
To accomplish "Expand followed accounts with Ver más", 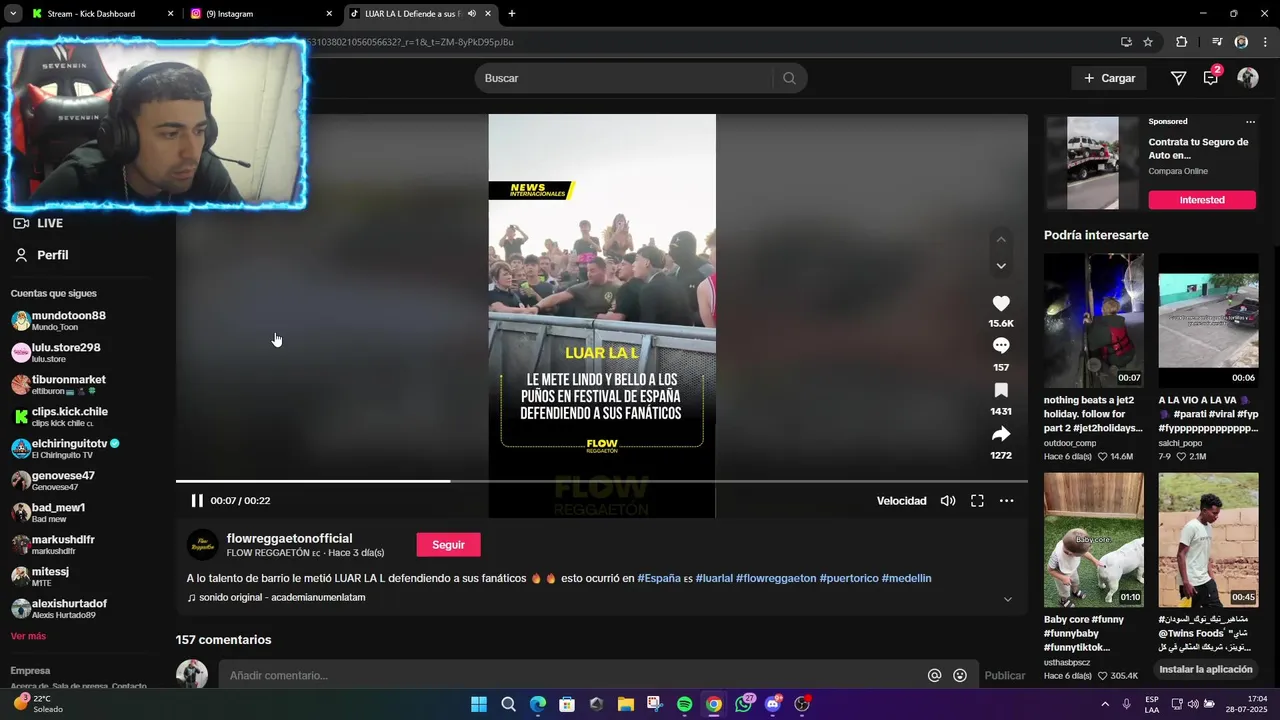I will [28, 636].
